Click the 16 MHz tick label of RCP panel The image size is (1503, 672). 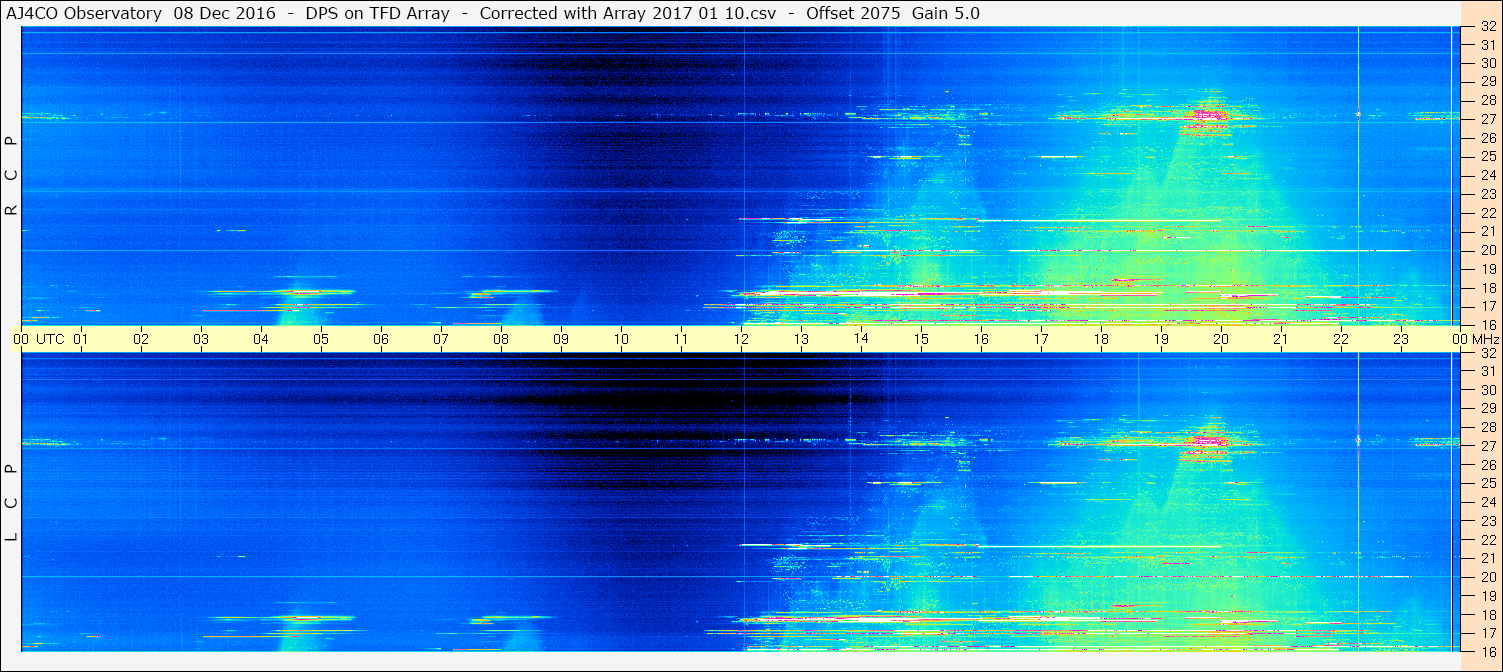[1488, 325]
